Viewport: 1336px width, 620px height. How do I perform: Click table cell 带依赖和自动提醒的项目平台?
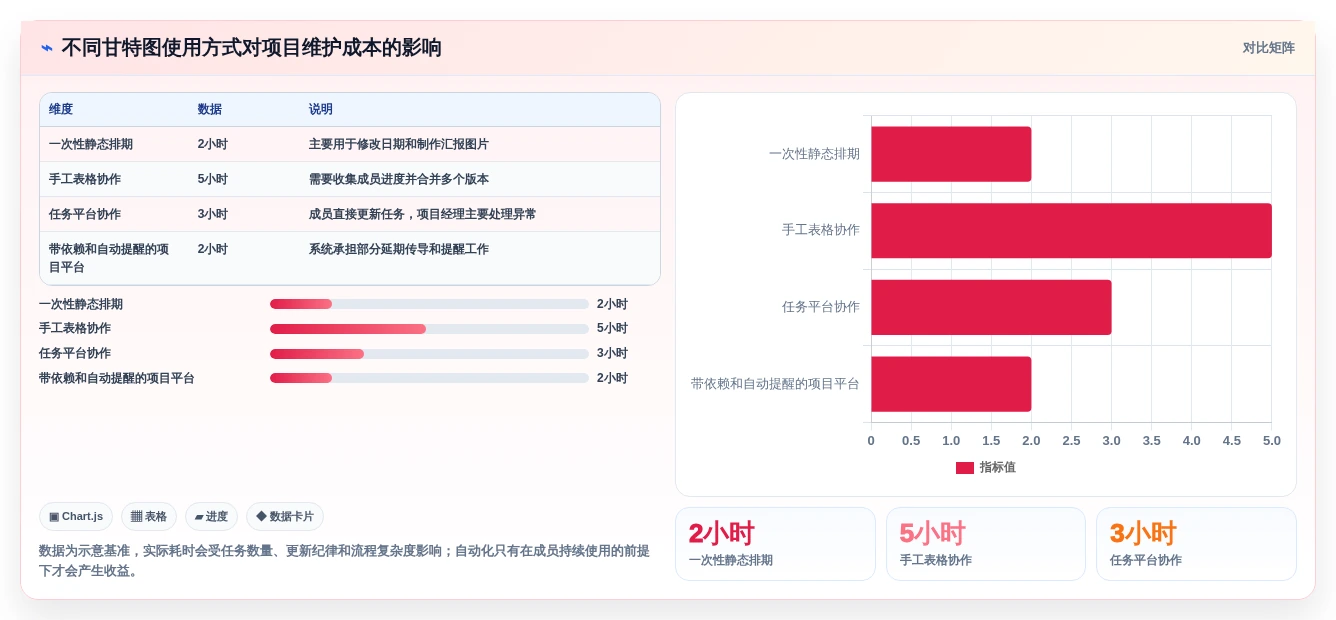click(x=109, y=258)
